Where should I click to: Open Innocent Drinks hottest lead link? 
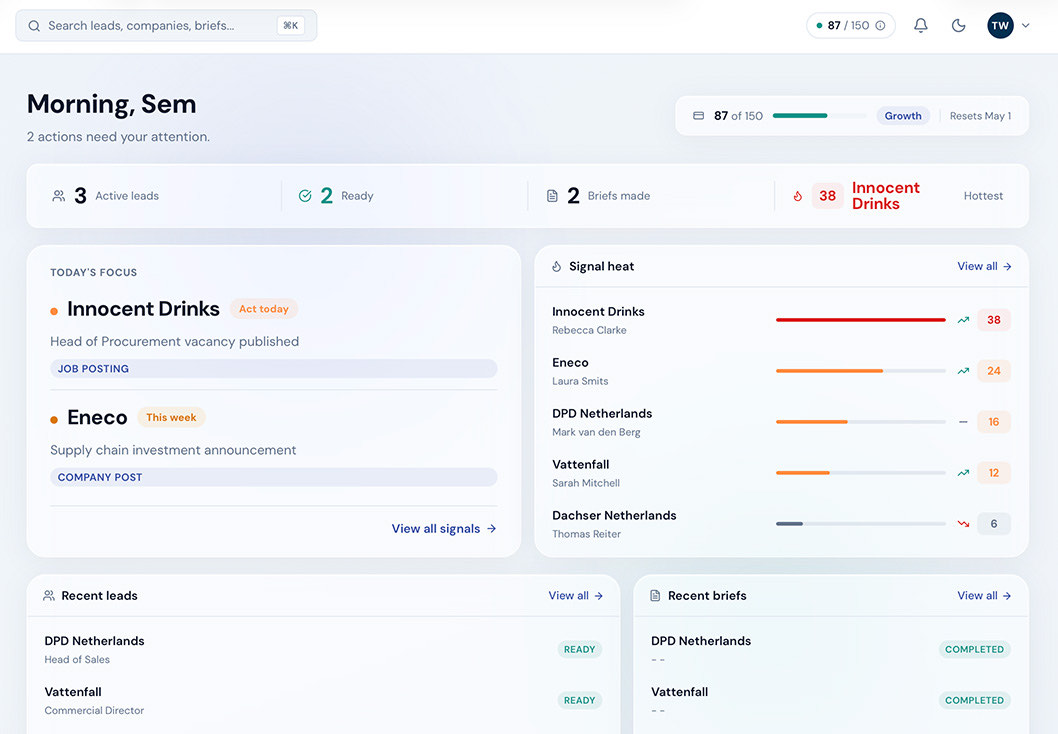coord(885,196)
